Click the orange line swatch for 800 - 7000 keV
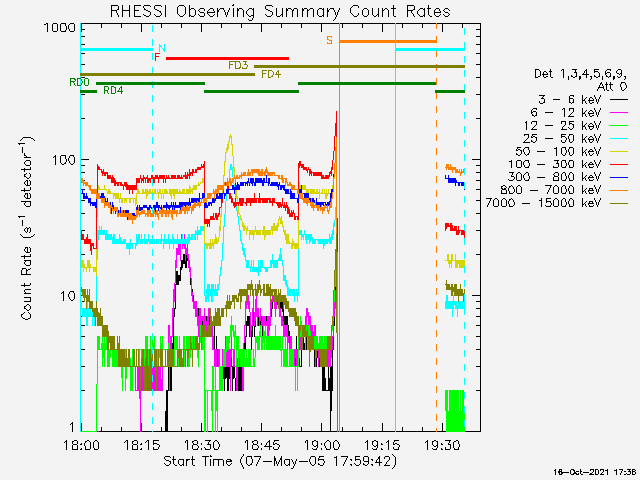Viewport: 640px width, 480px height. coord(619,190)
